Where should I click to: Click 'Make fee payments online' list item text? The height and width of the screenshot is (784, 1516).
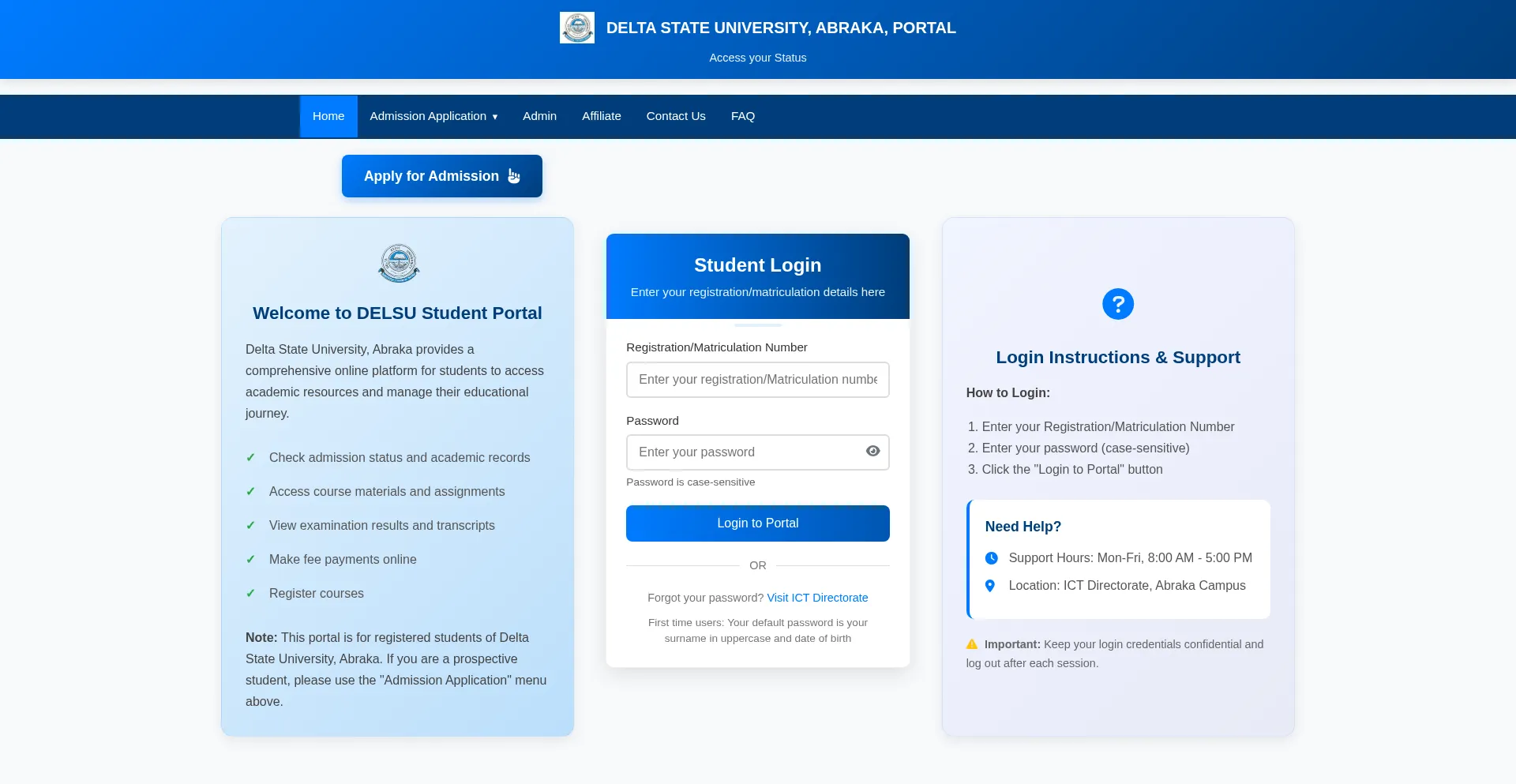(x=343, y=559)
